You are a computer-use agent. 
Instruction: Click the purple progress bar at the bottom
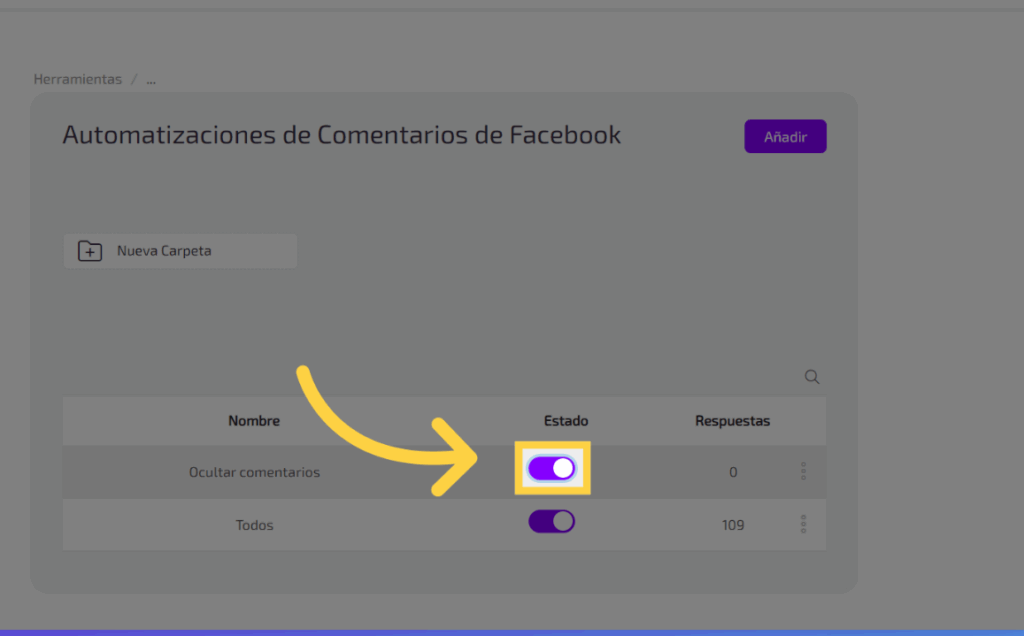coord(512,632)
